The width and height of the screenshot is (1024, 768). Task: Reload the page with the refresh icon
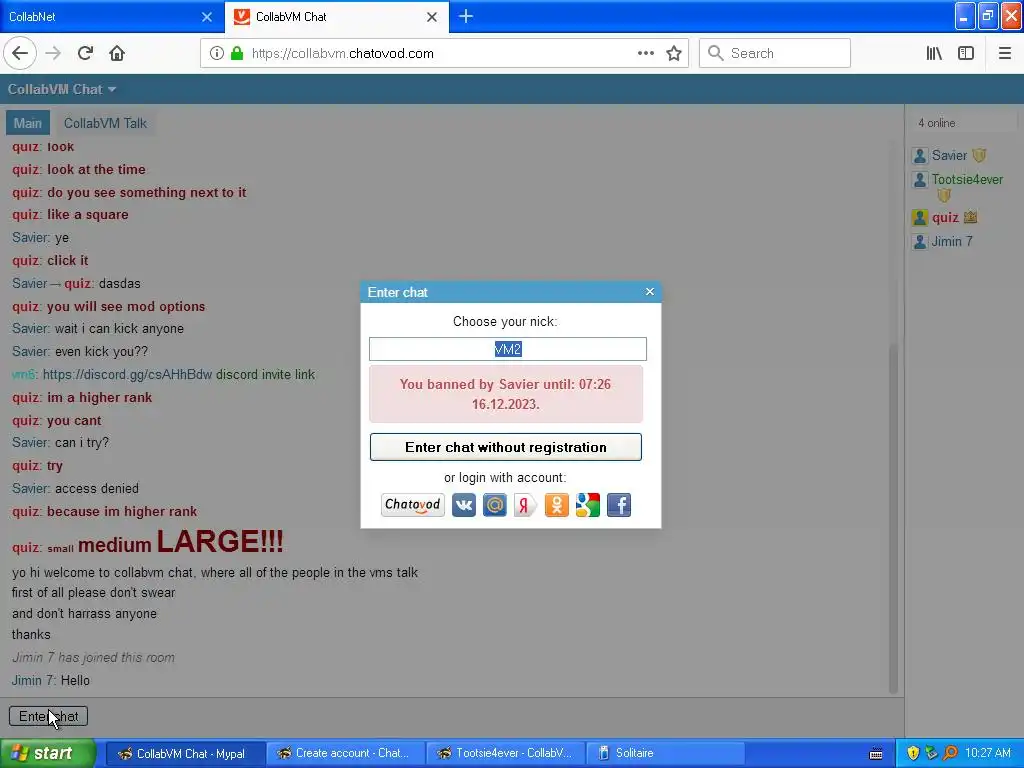[85, 54]
